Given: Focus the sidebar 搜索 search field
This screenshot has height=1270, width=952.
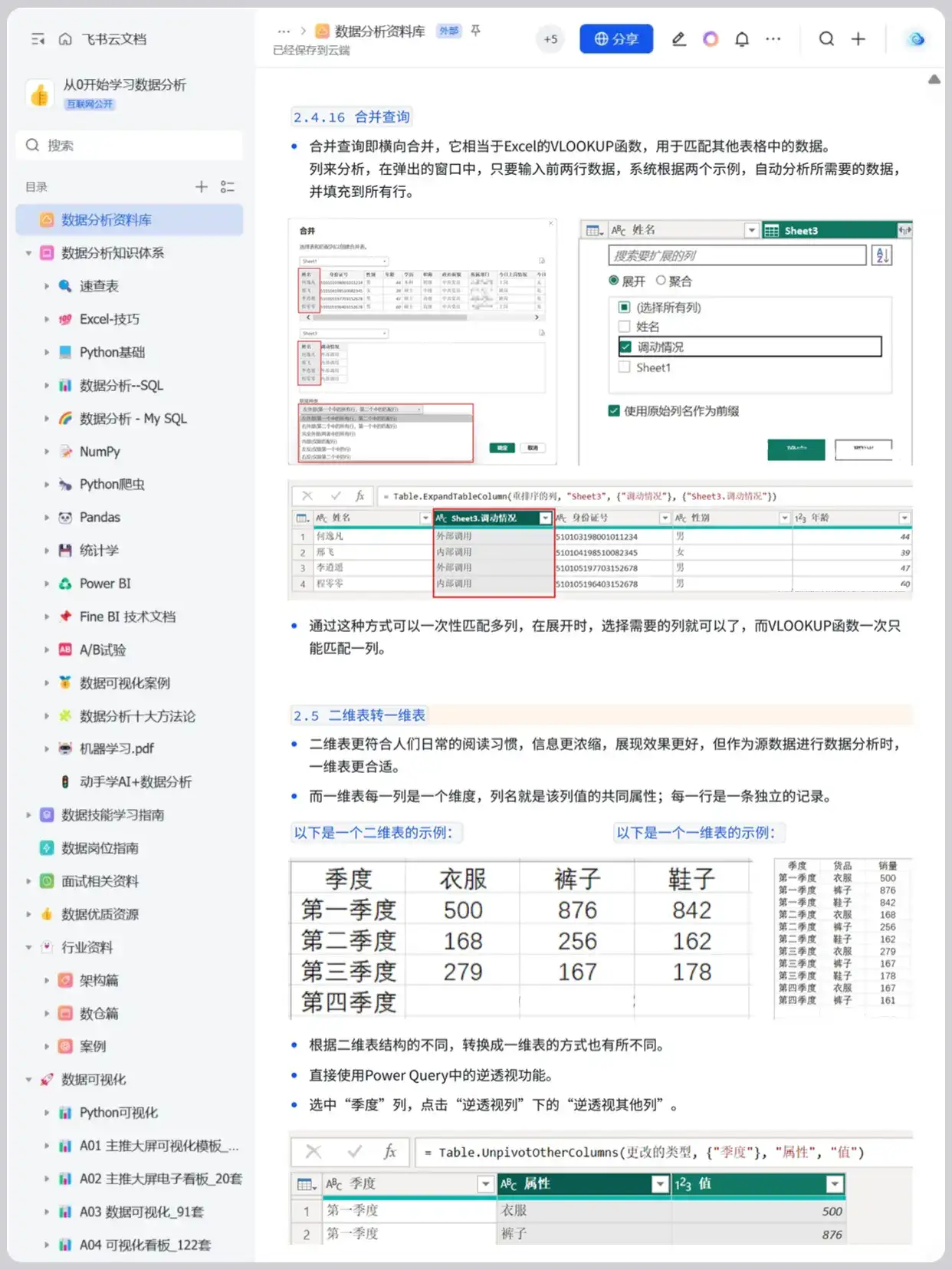Looking at the screenshot, I should (130, 145).
